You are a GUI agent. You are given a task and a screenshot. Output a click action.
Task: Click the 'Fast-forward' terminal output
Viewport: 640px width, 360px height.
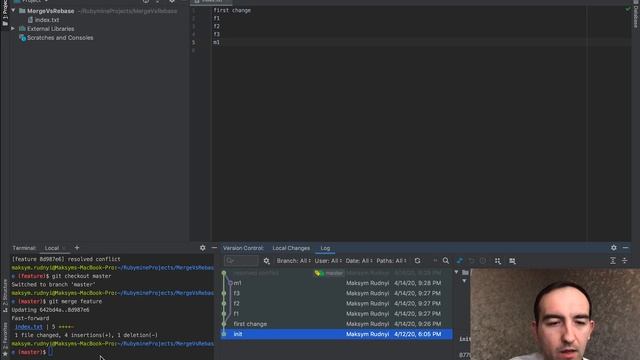30,318
